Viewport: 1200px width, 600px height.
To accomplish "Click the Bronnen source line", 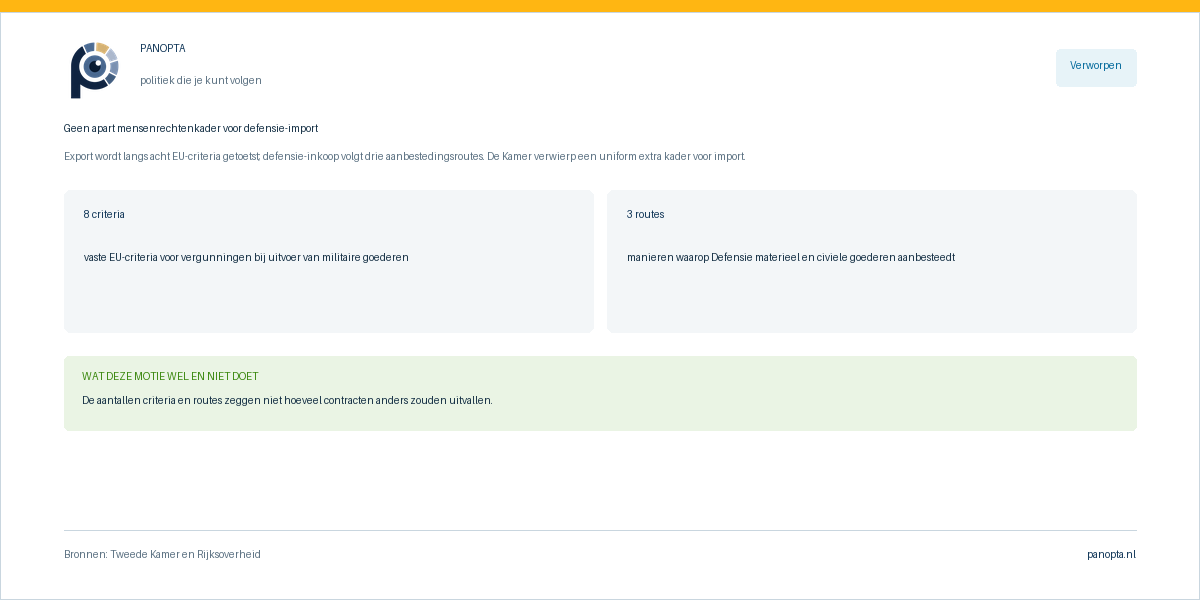I will point(162,554).
